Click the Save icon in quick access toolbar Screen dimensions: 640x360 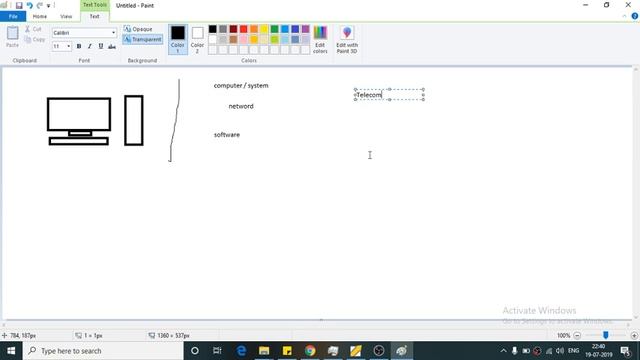pos(19,6)
